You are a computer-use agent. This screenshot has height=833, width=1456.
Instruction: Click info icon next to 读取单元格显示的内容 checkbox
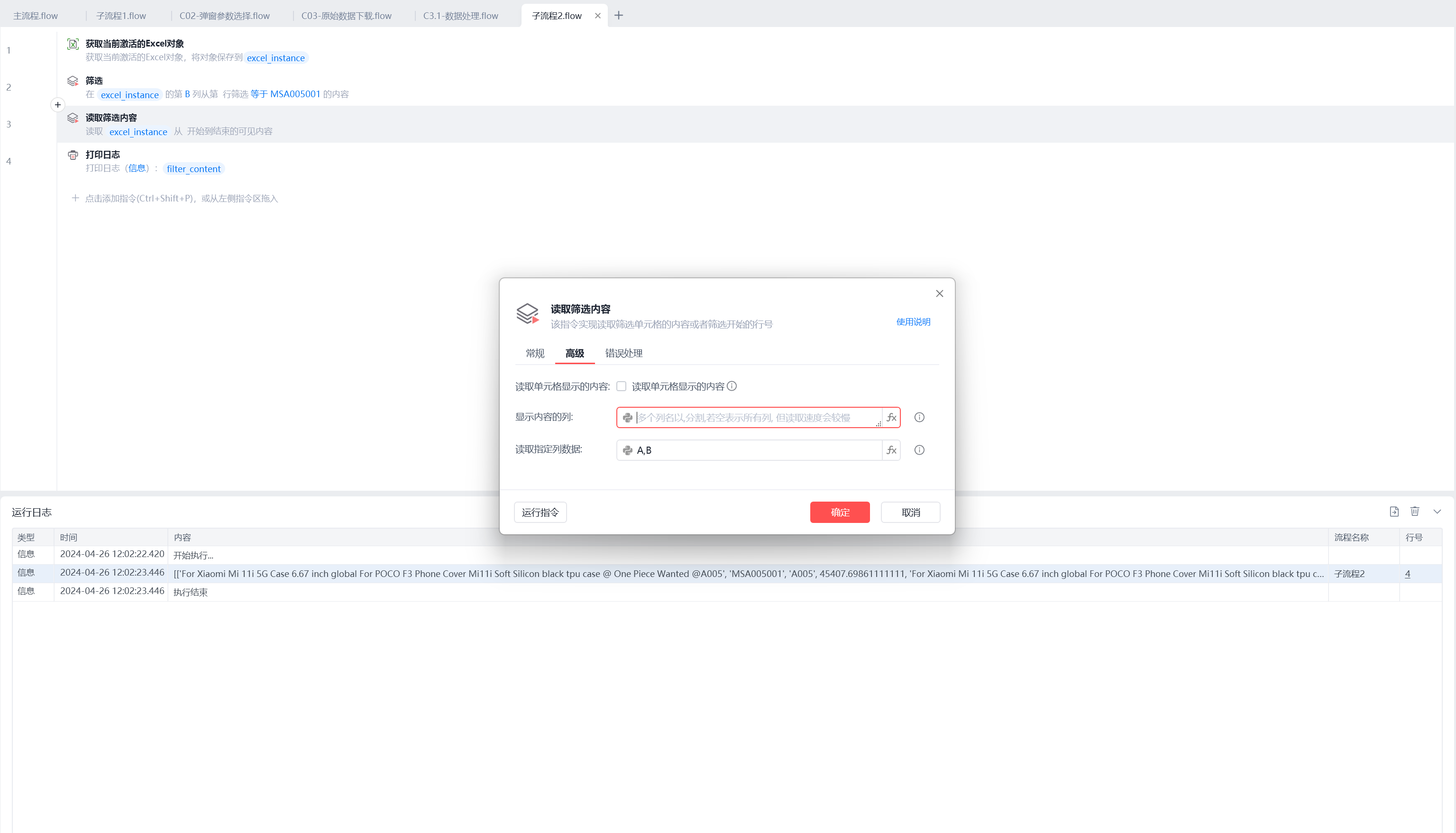coord(732,386)
